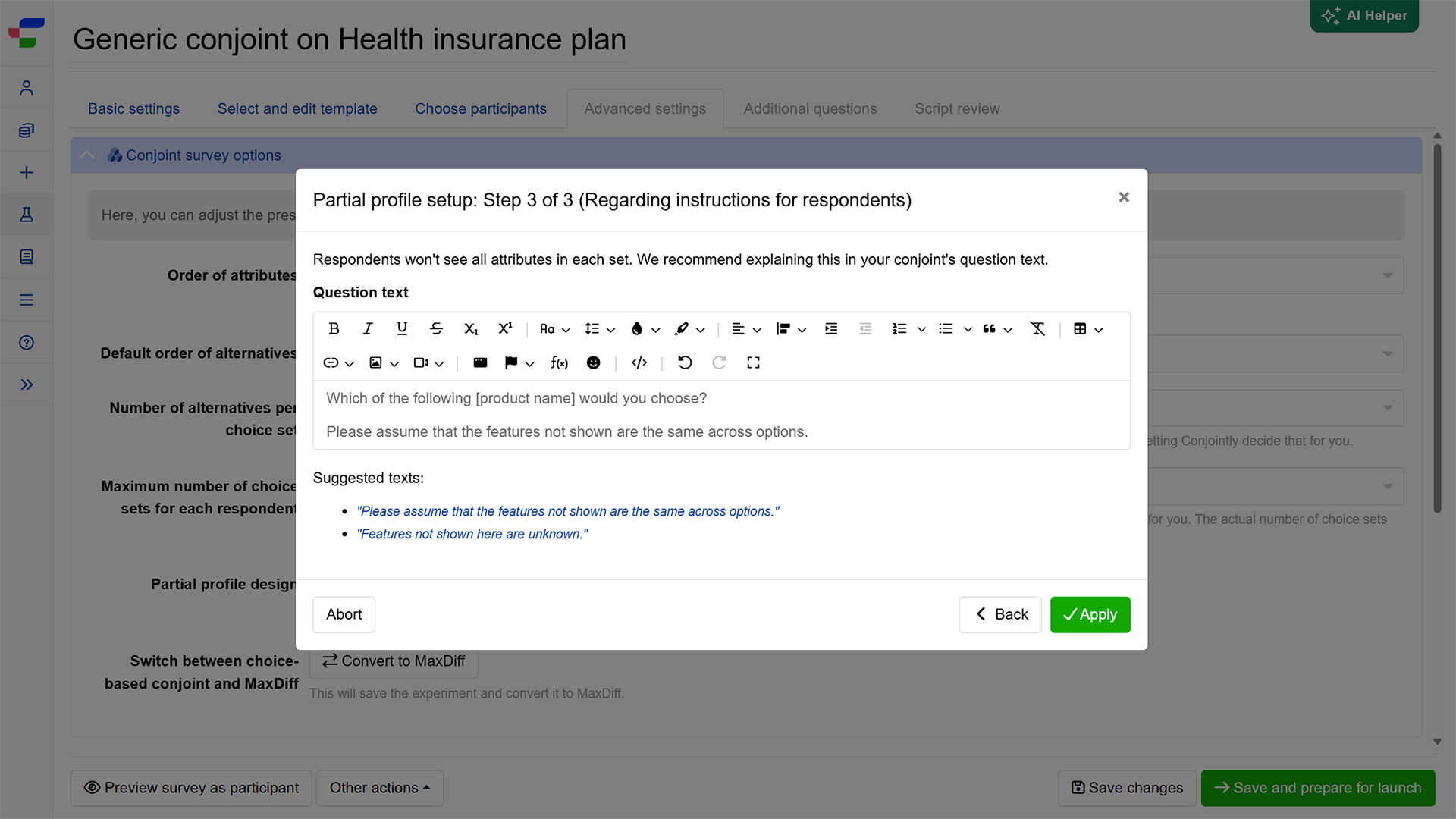The height and width of the screenshot is (819, 1456).
Task: Use the 'Features not shown here are unknown' suggestion
Action: 472,534
